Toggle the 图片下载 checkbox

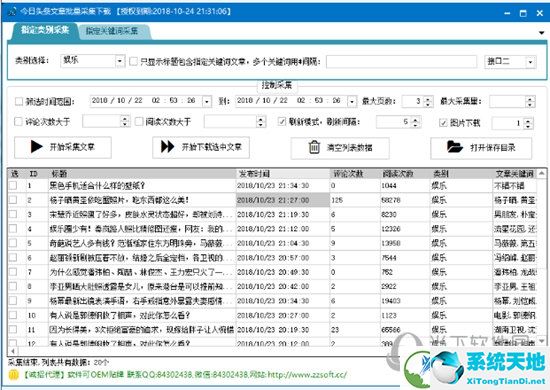[x=443, y=123]
